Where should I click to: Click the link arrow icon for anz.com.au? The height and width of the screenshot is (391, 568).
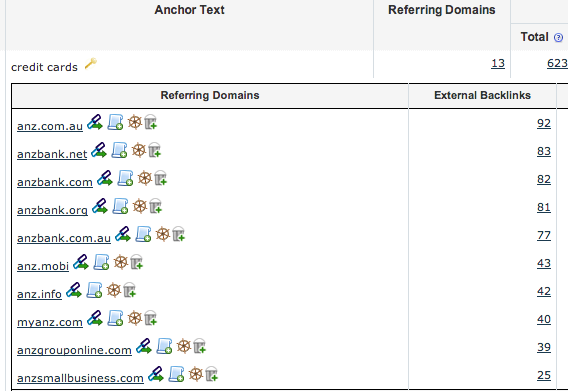(95, 122)
